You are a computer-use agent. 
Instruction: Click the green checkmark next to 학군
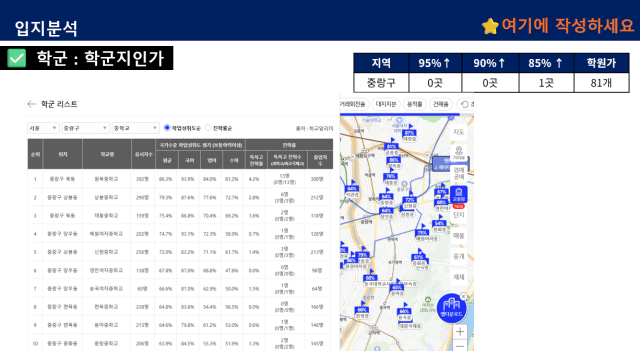pos(17,58)
